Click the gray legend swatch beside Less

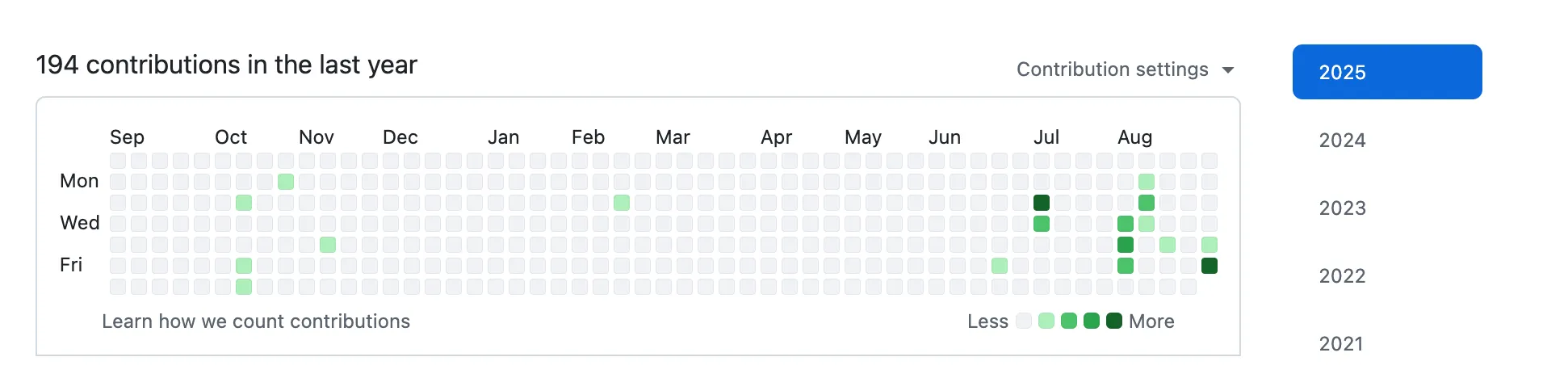coord(1024,321)
